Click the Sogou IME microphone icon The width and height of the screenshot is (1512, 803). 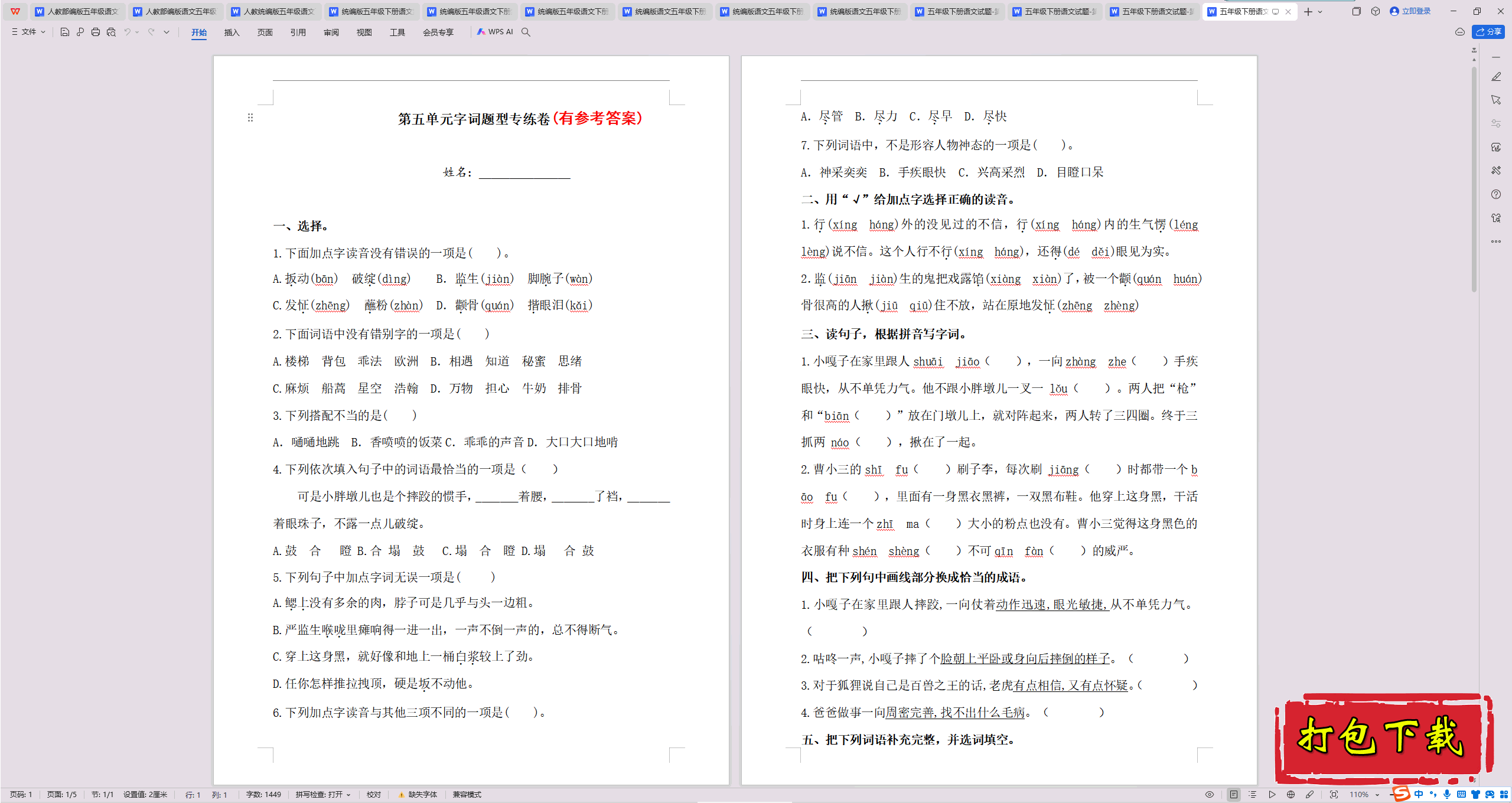[x=1446, y=795]
